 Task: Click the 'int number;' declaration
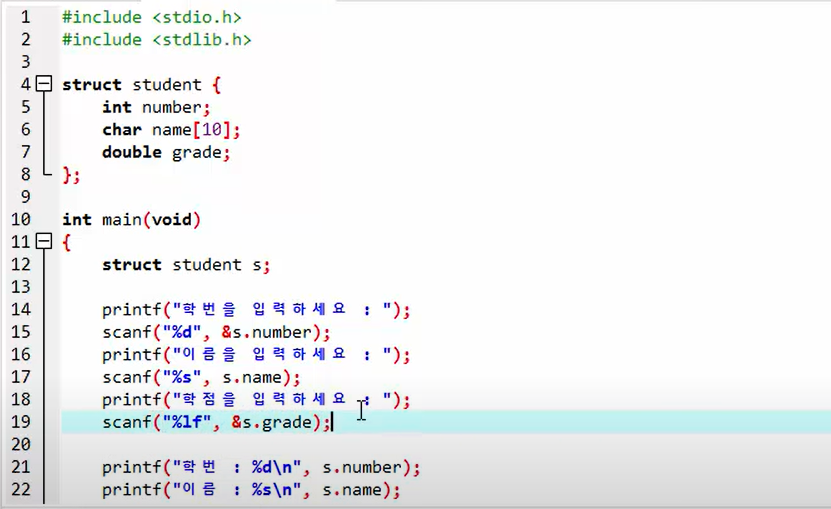click(x=156, y=107)
